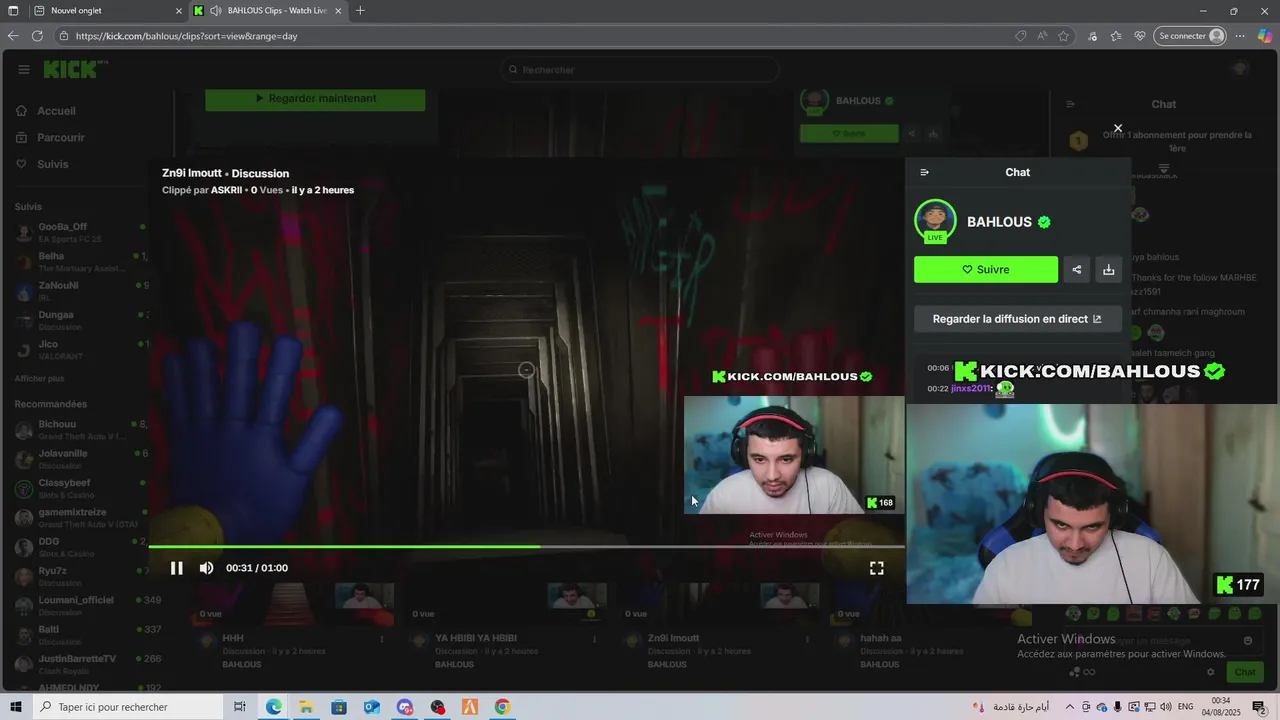Image resolution: width=1280 pixels, height=720 pixels.
Task: Open Edge settings and more menu
Action: click(1241, 36)
